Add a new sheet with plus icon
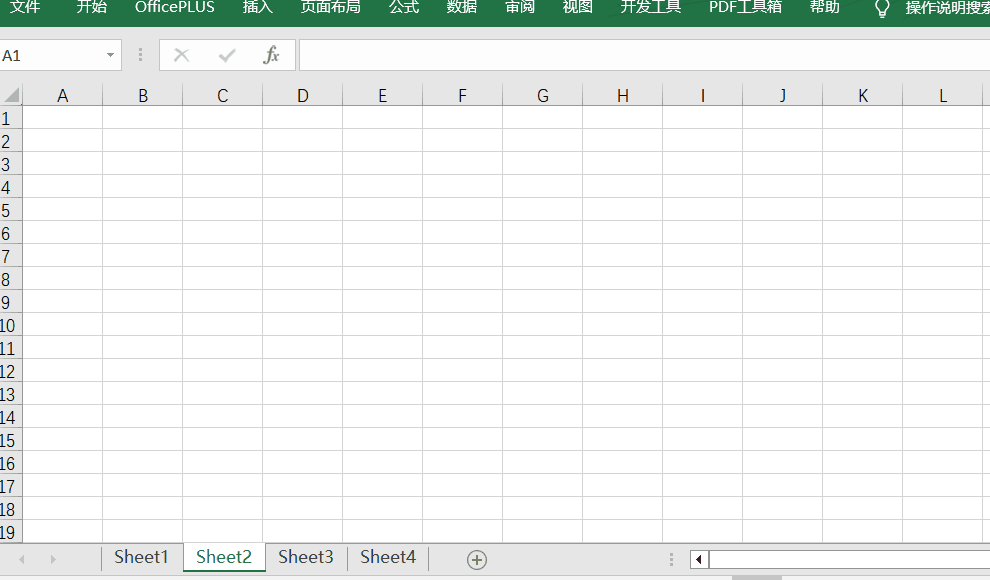The image size is (990, 580). 477,559
